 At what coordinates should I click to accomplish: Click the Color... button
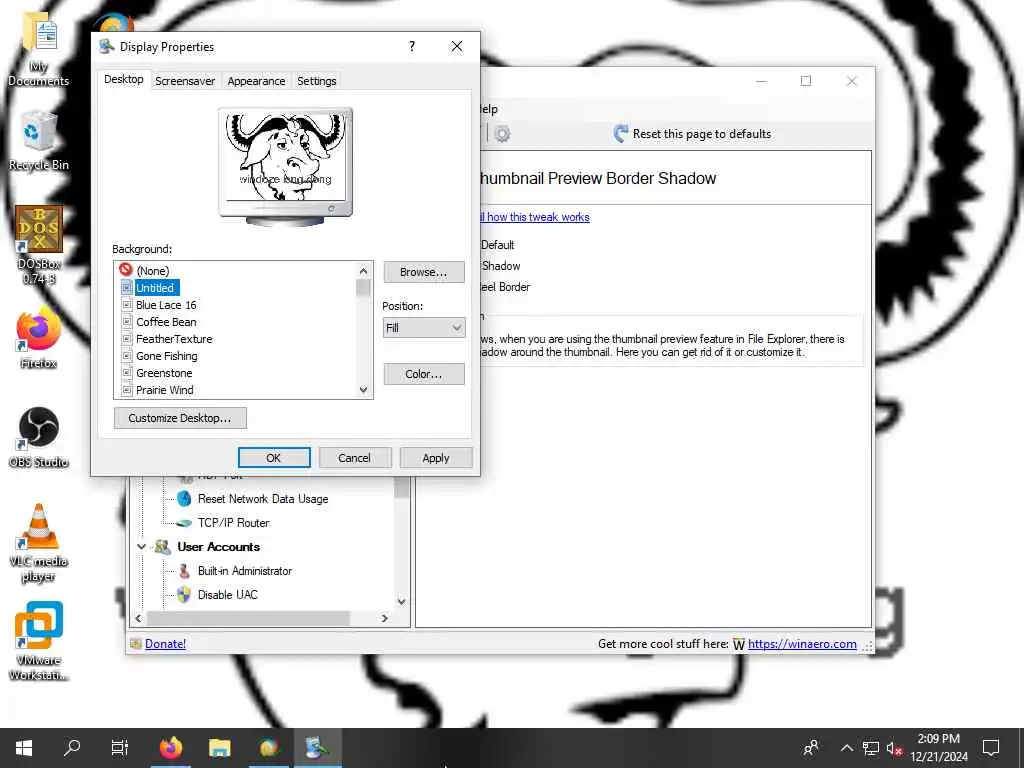point(424,374)
